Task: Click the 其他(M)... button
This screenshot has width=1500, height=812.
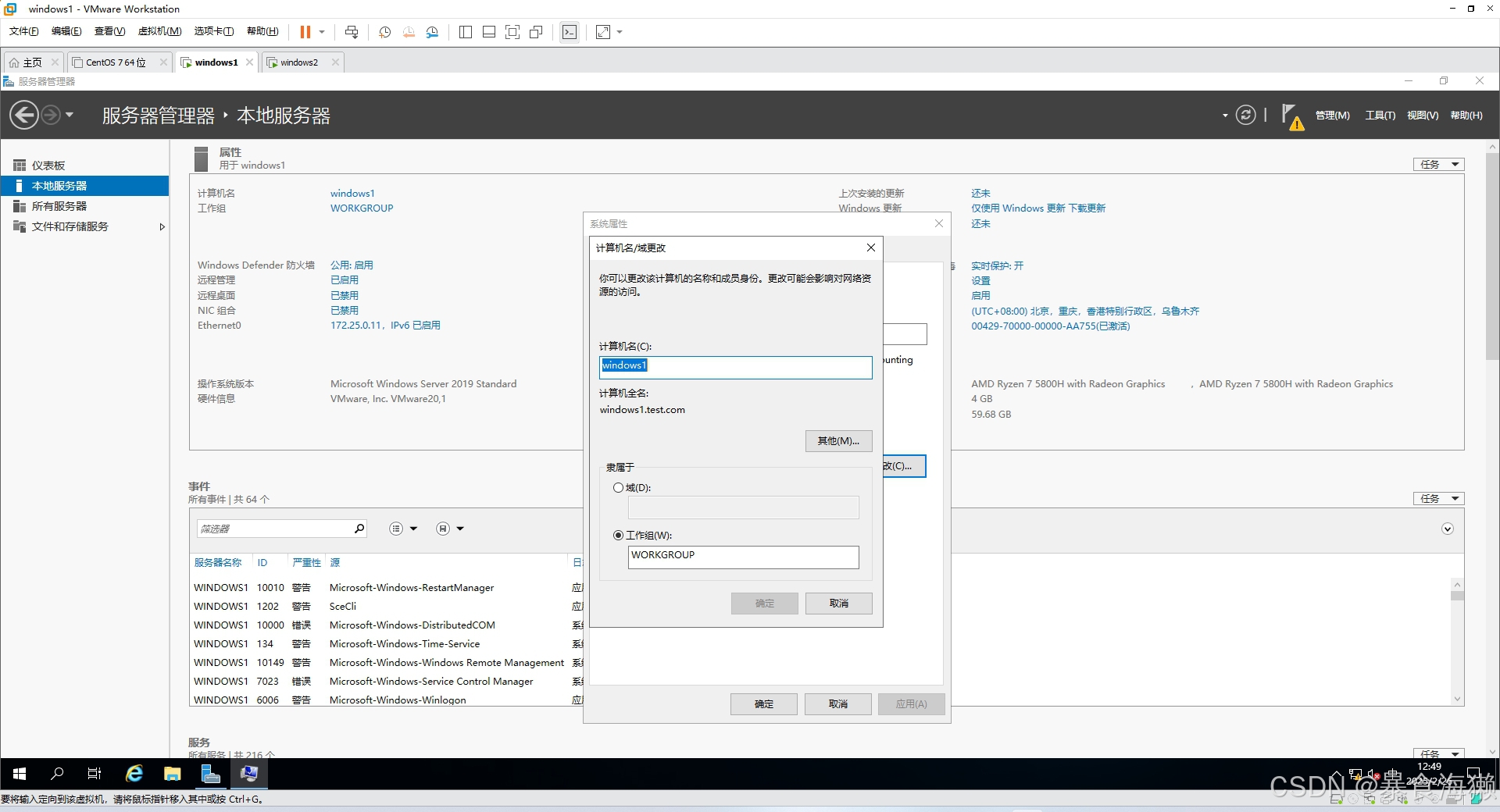Action: tap(838, 441)
